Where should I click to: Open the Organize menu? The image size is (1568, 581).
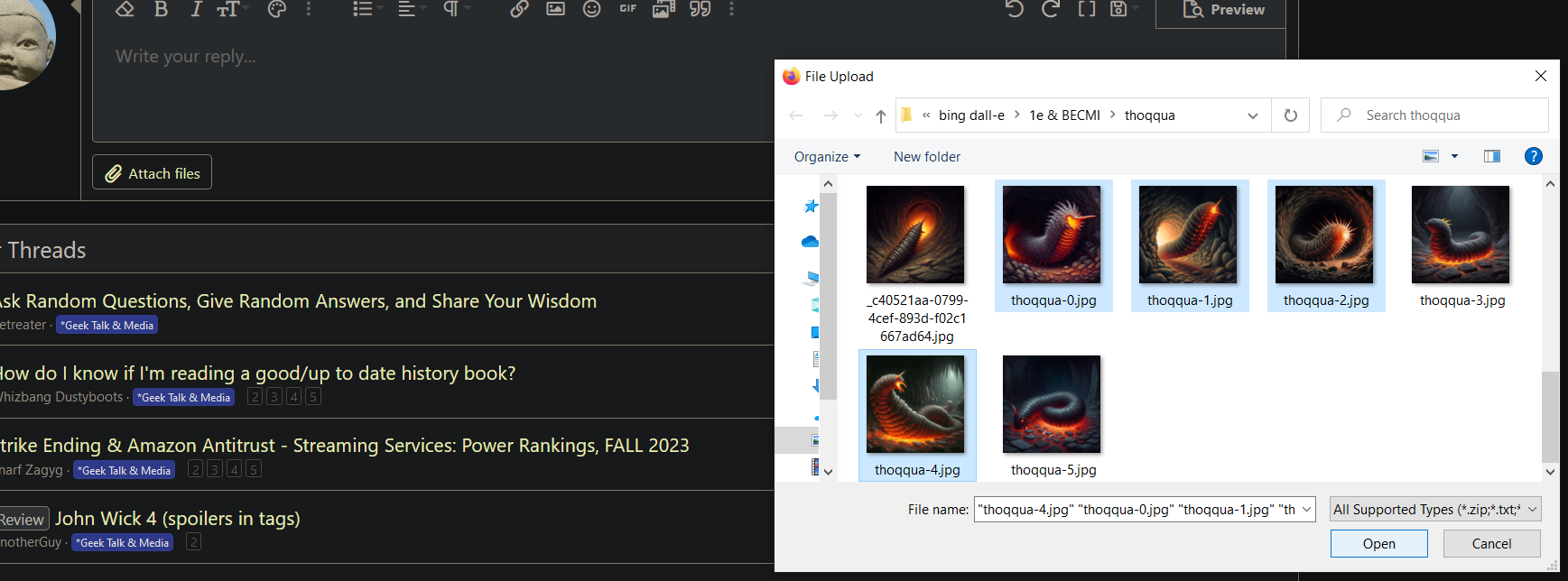point(827,157)
